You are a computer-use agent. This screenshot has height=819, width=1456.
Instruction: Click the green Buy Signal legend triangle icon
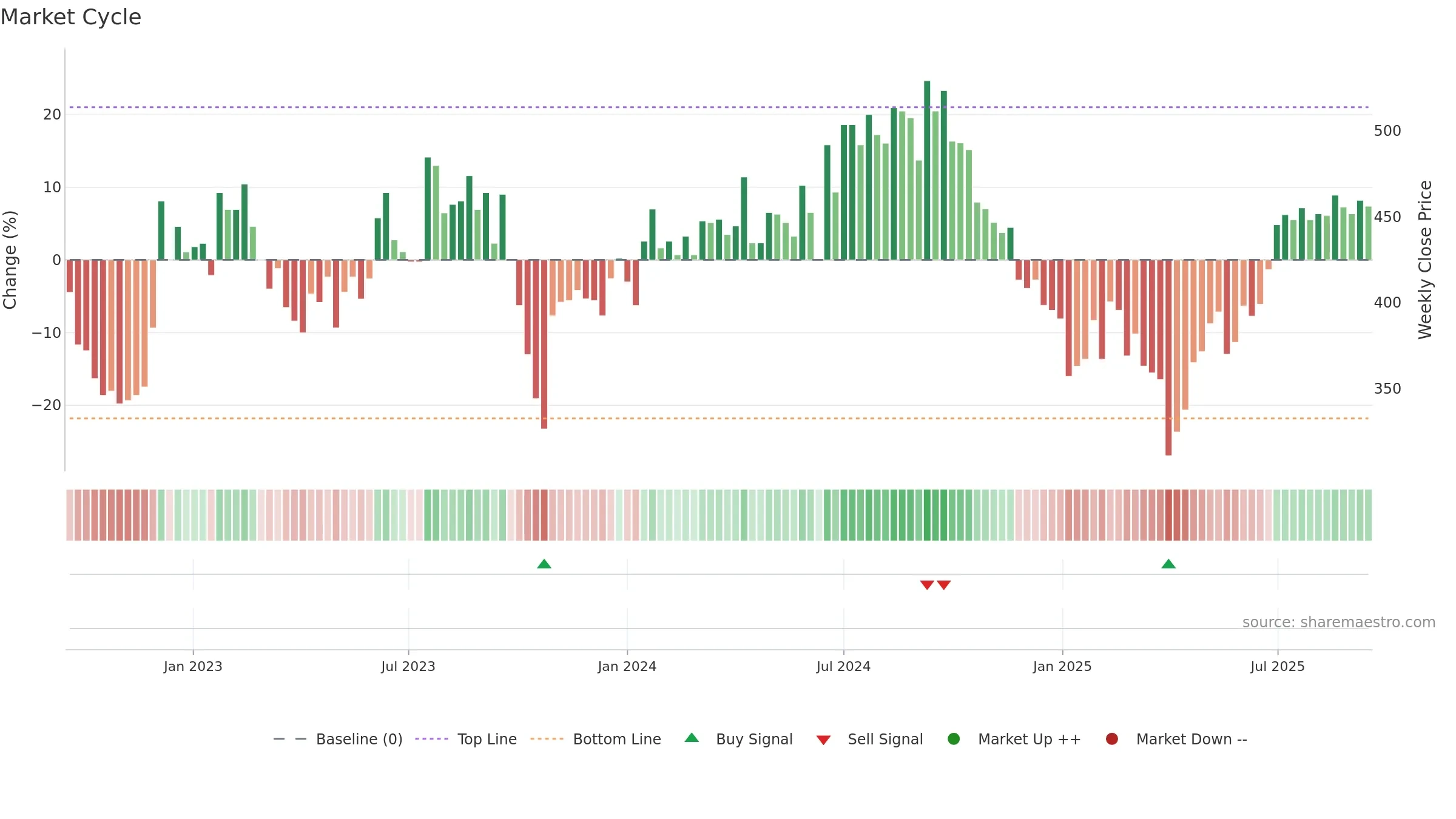point(692,738)
